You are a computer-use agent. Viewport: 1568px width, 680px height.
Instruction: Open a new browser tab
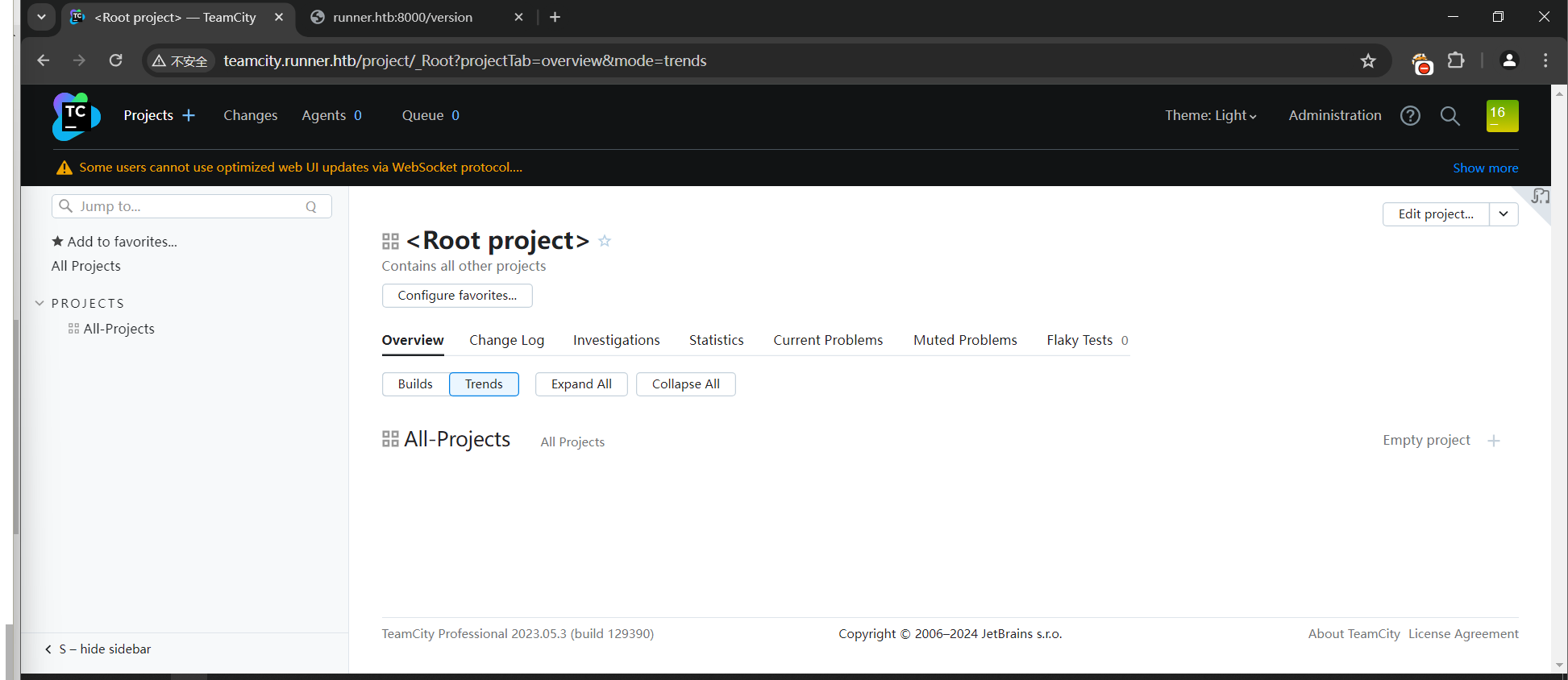coord(555,17)
